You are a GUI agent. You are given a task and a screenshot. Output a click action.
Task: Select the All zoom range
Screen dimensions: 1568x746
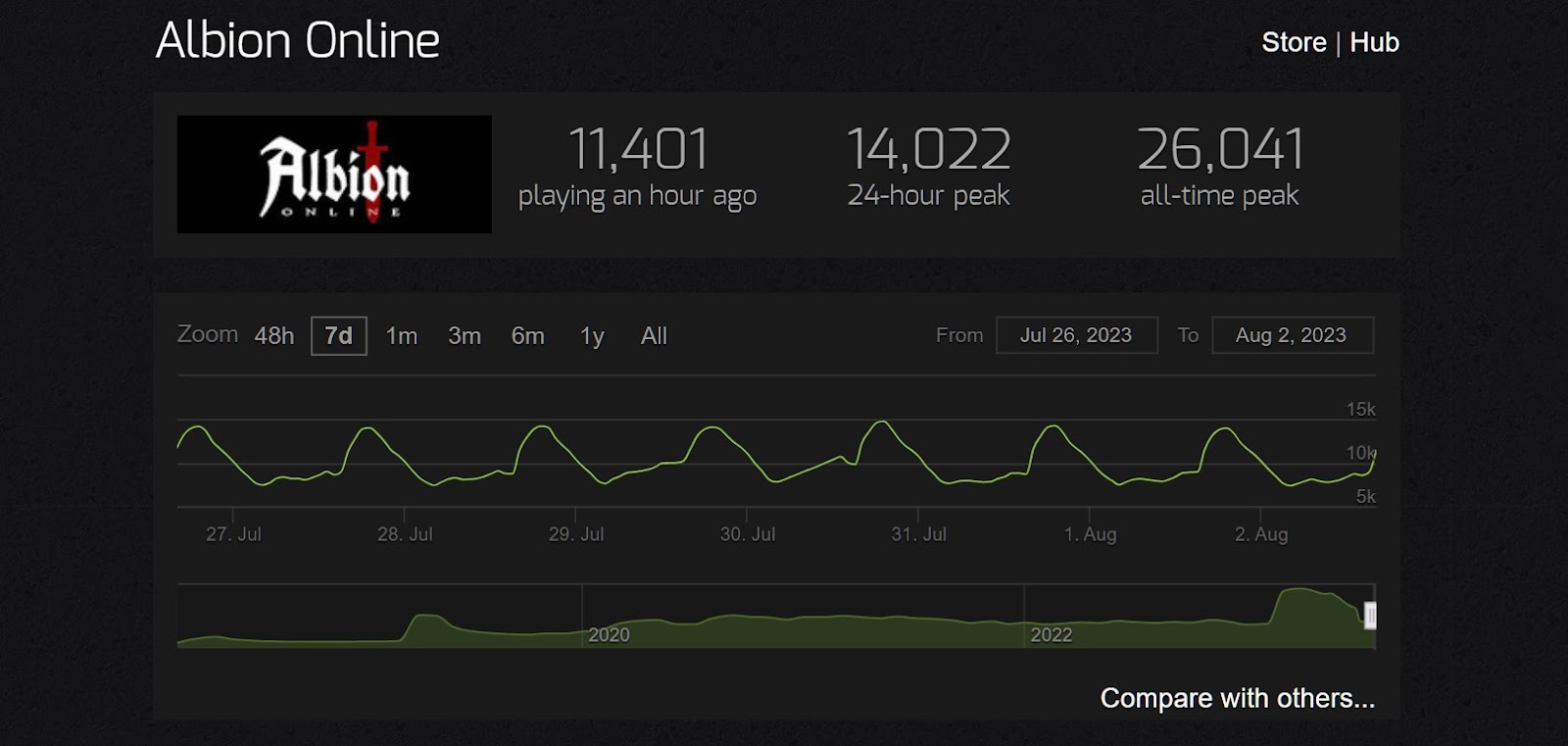pyautogui.click(x=654, y=335)
